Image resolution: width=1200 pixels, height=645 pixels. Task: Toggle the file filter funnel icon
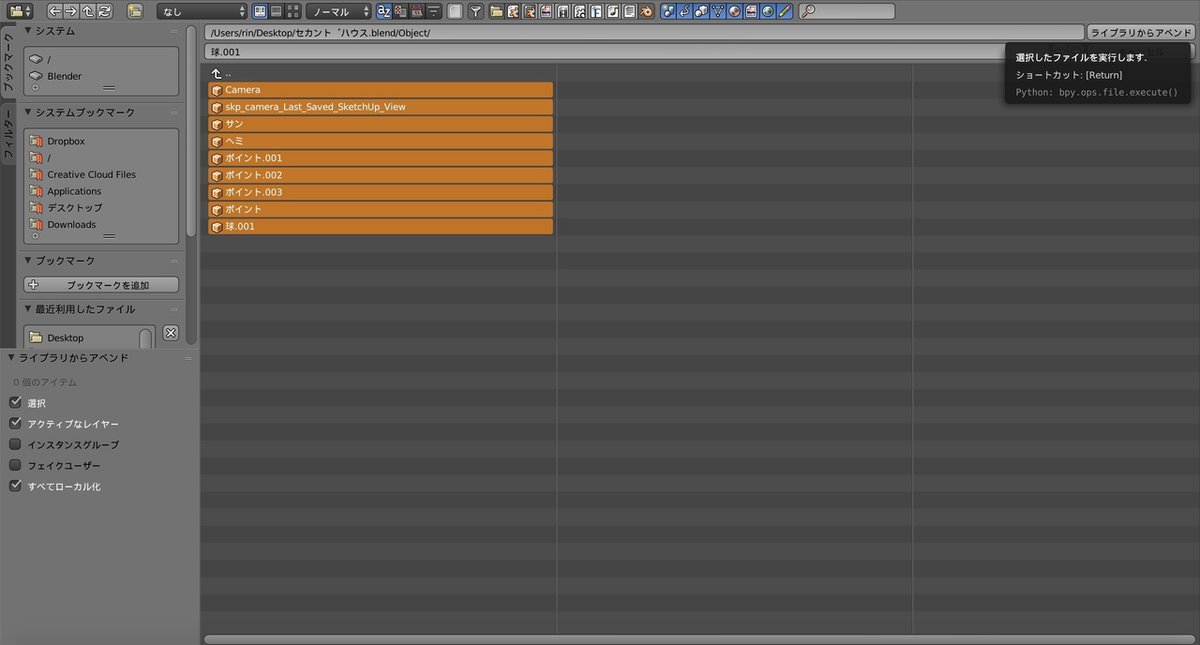pos(476,11)
